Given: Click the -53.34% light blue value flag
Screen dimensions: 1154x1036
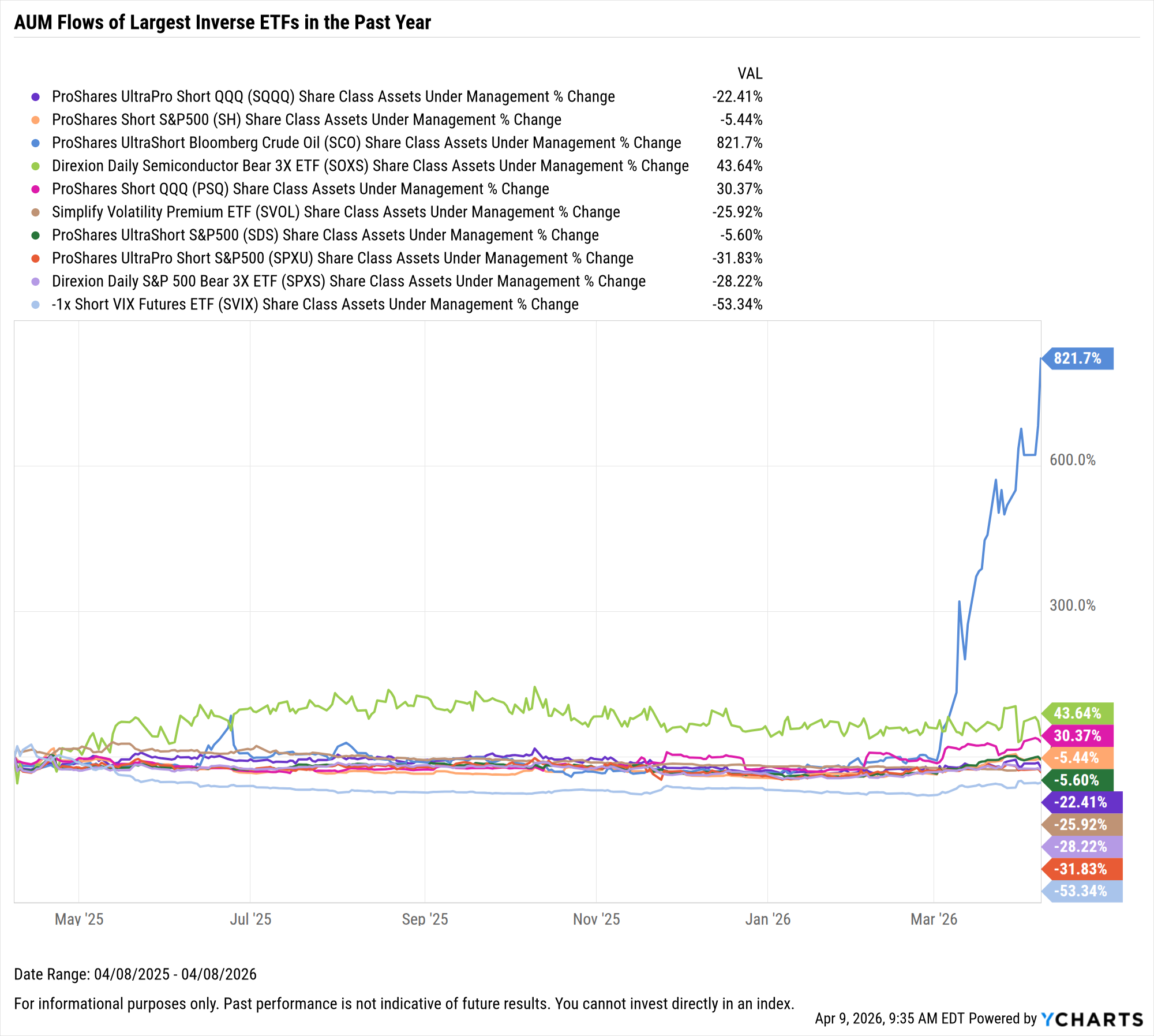Looking at the screenshot, I should 1081,891.
